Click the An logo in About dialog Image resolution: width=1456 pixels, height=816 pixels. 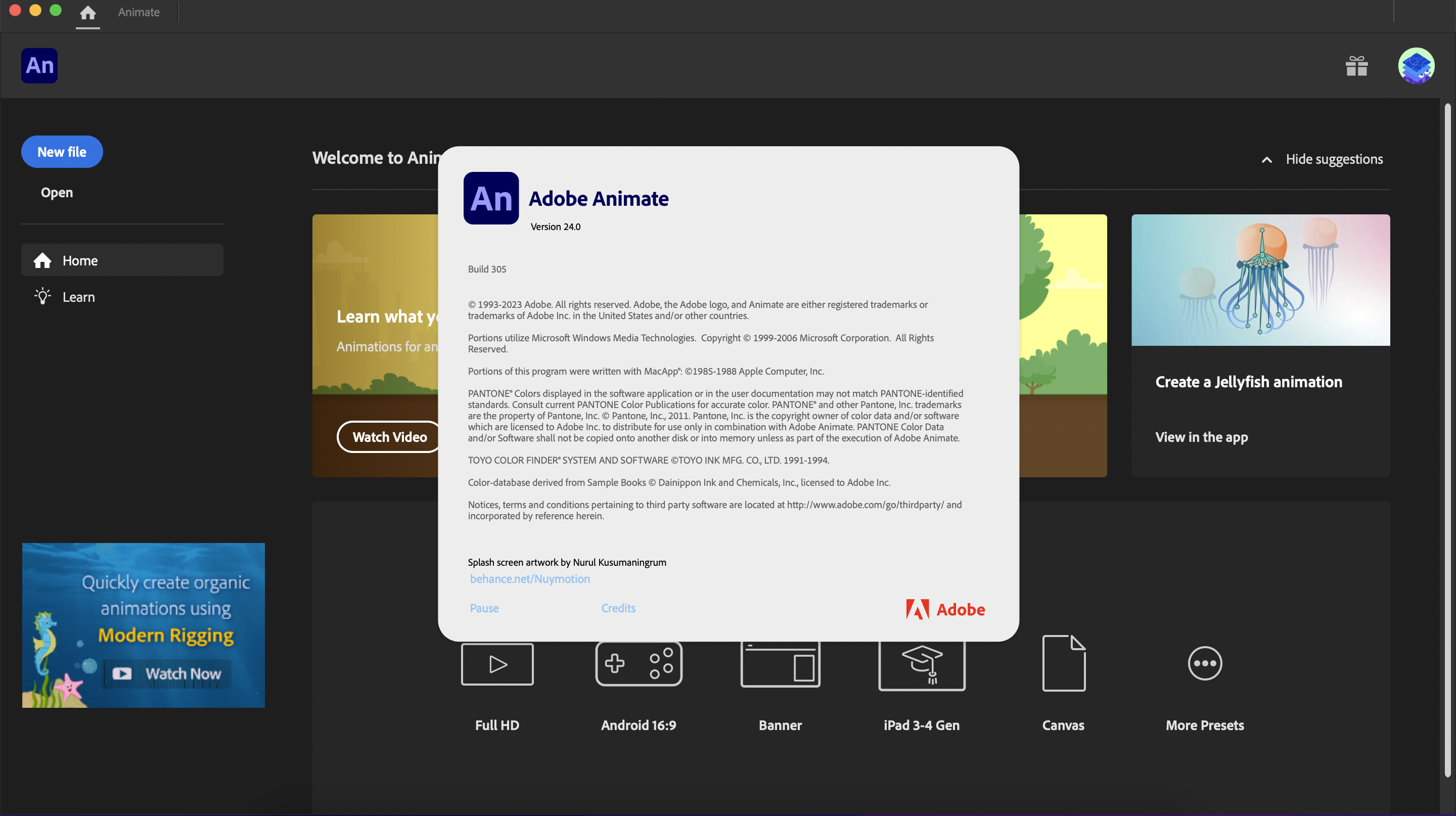pos(491,198)
